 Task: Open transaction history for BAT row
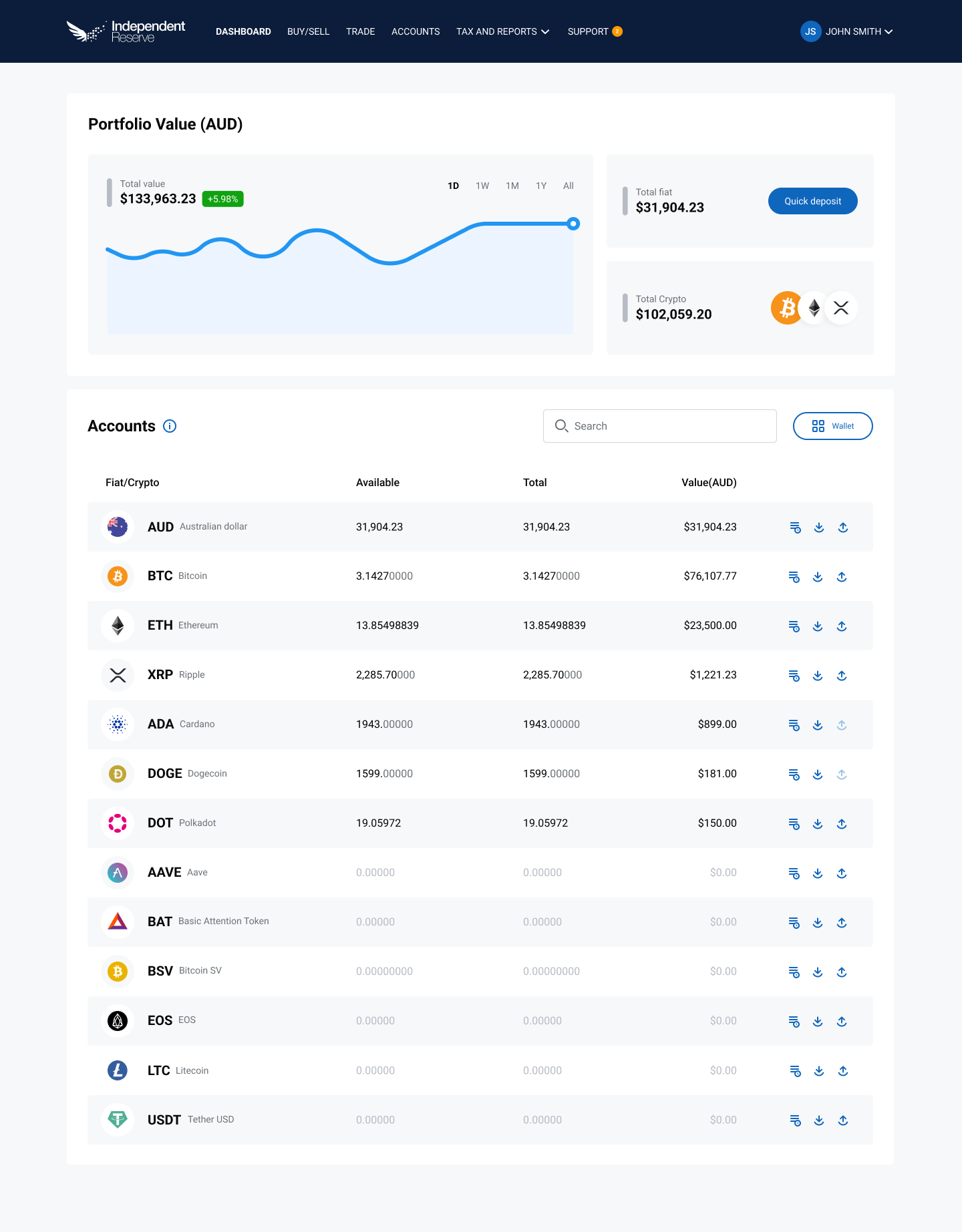(x=794, y=923)
